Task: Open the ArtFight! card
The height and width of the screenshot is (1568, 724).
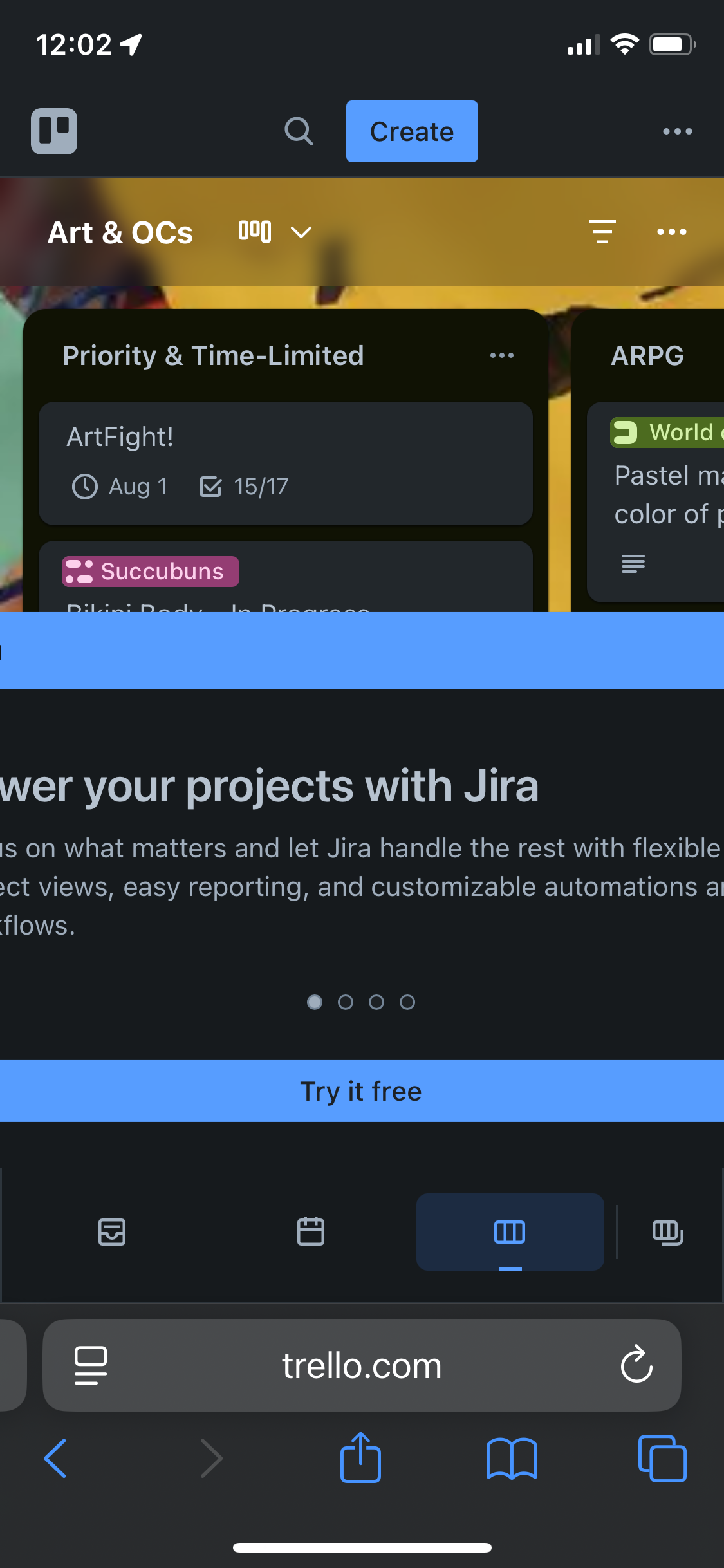Action: pos(286,463)
